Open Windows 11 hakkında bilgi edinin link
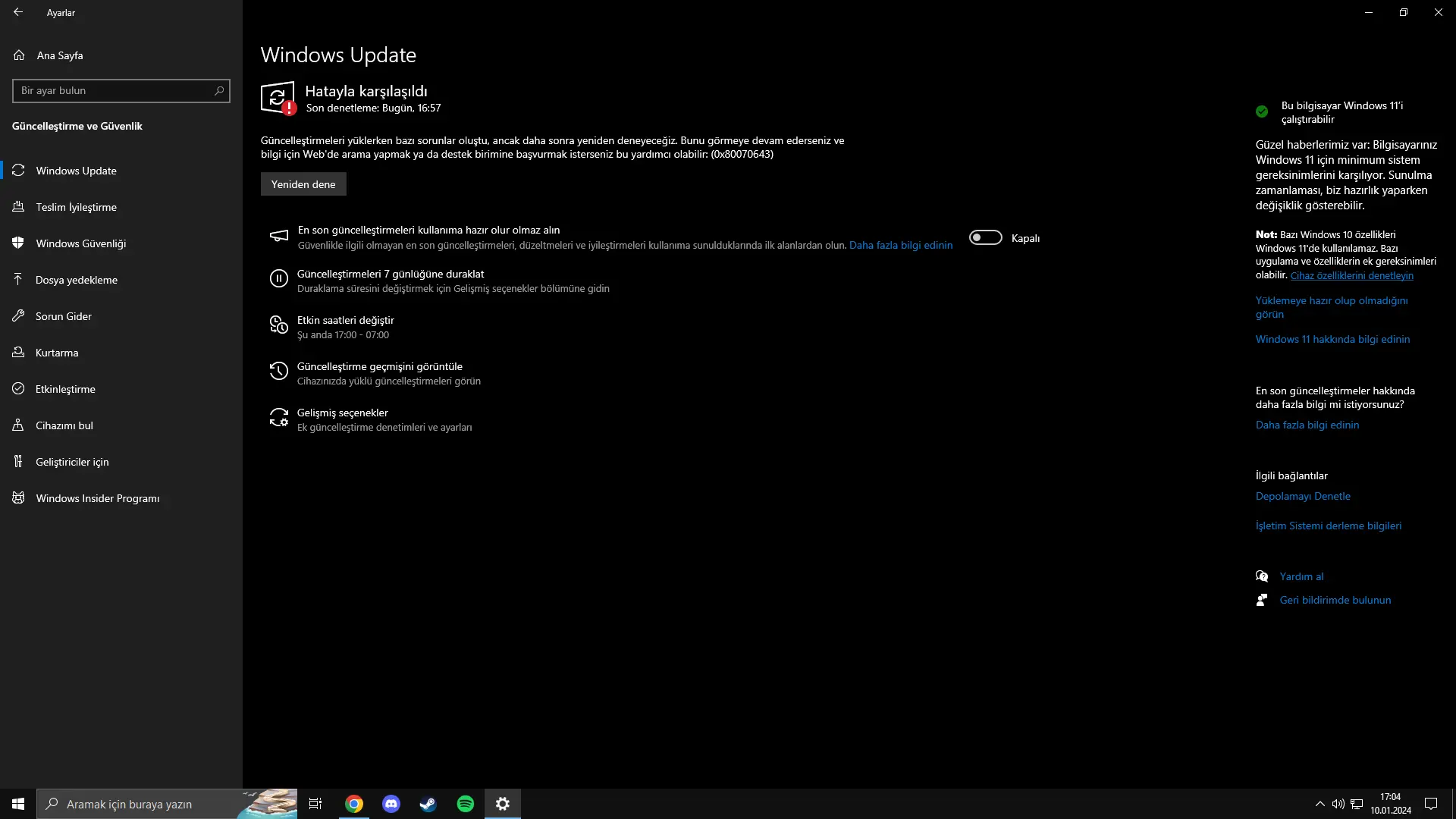Screen dimensions: 1456x819 1332,339
